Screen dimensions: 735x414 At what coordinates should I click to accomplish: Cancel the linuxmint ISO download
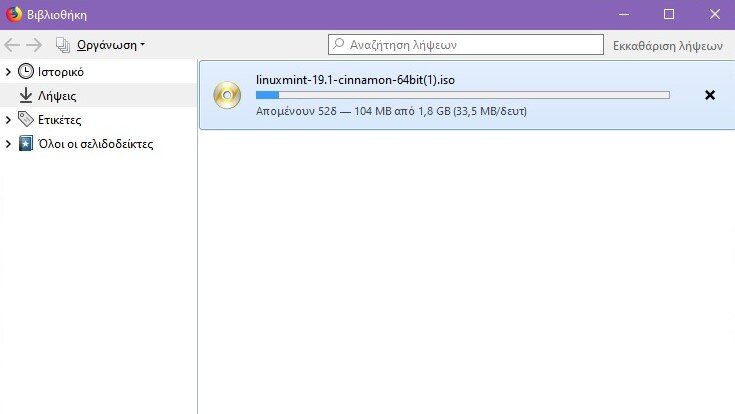tap(710, 95)
